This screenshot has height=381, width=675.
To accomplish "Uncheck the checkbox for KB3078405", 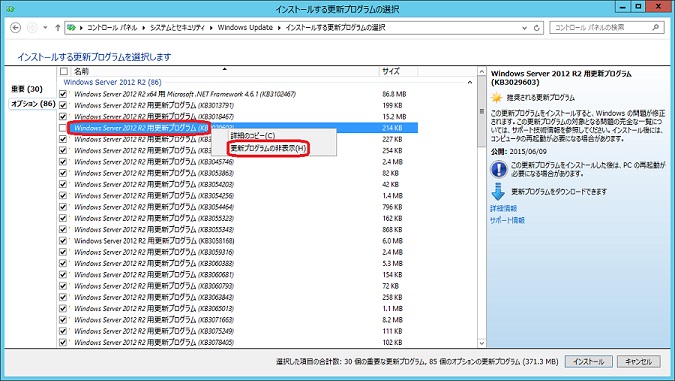I will click(63, 342).
